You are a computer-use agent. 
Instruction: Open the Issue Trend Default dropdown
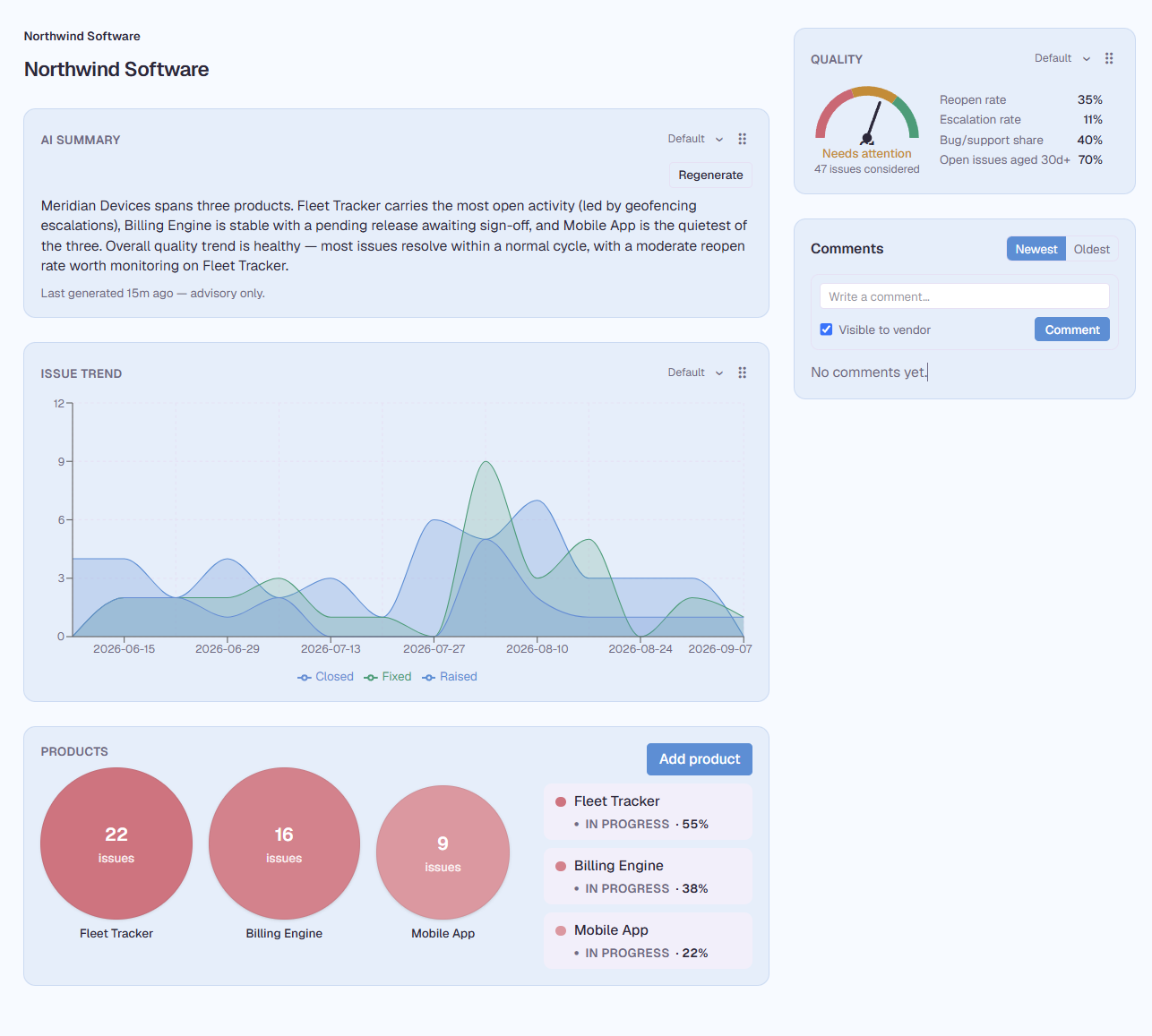695,372
